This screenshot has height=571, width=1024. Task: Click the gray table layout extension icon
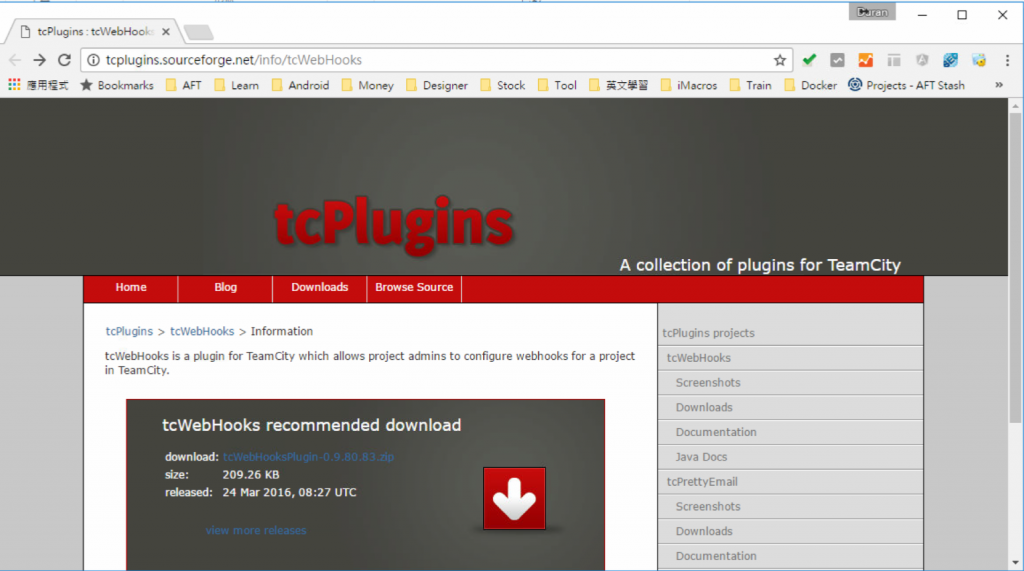click(894, 60)
